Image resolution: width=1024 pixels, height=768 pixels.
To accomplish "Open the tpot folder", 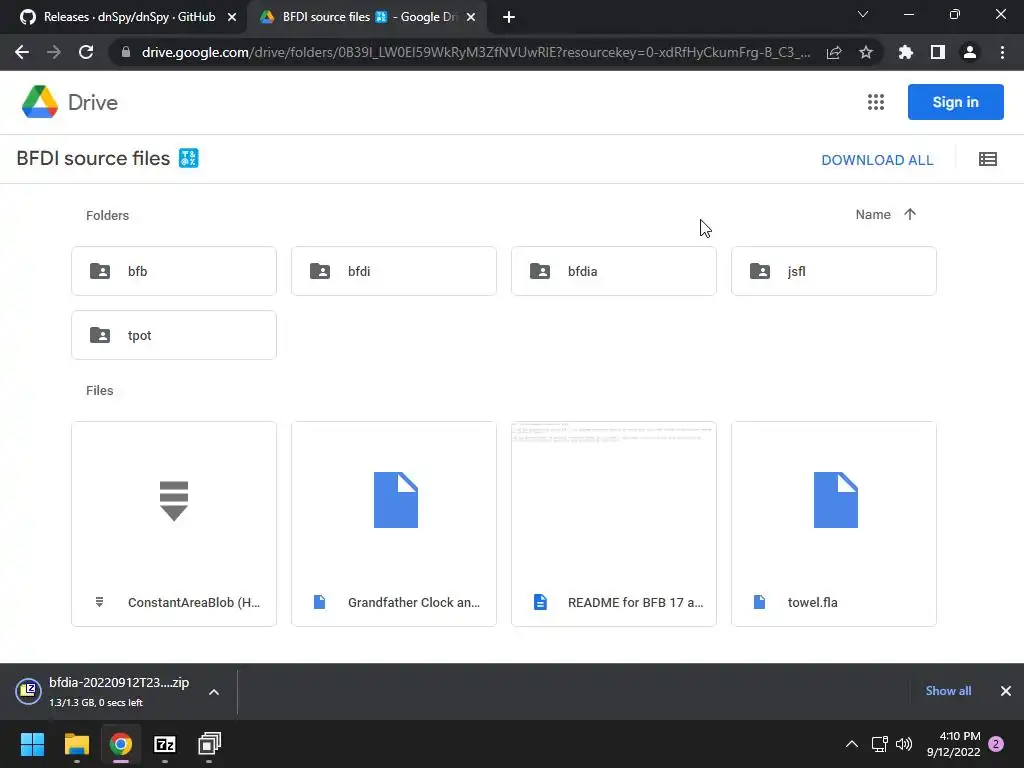I will tap(174, 335).
